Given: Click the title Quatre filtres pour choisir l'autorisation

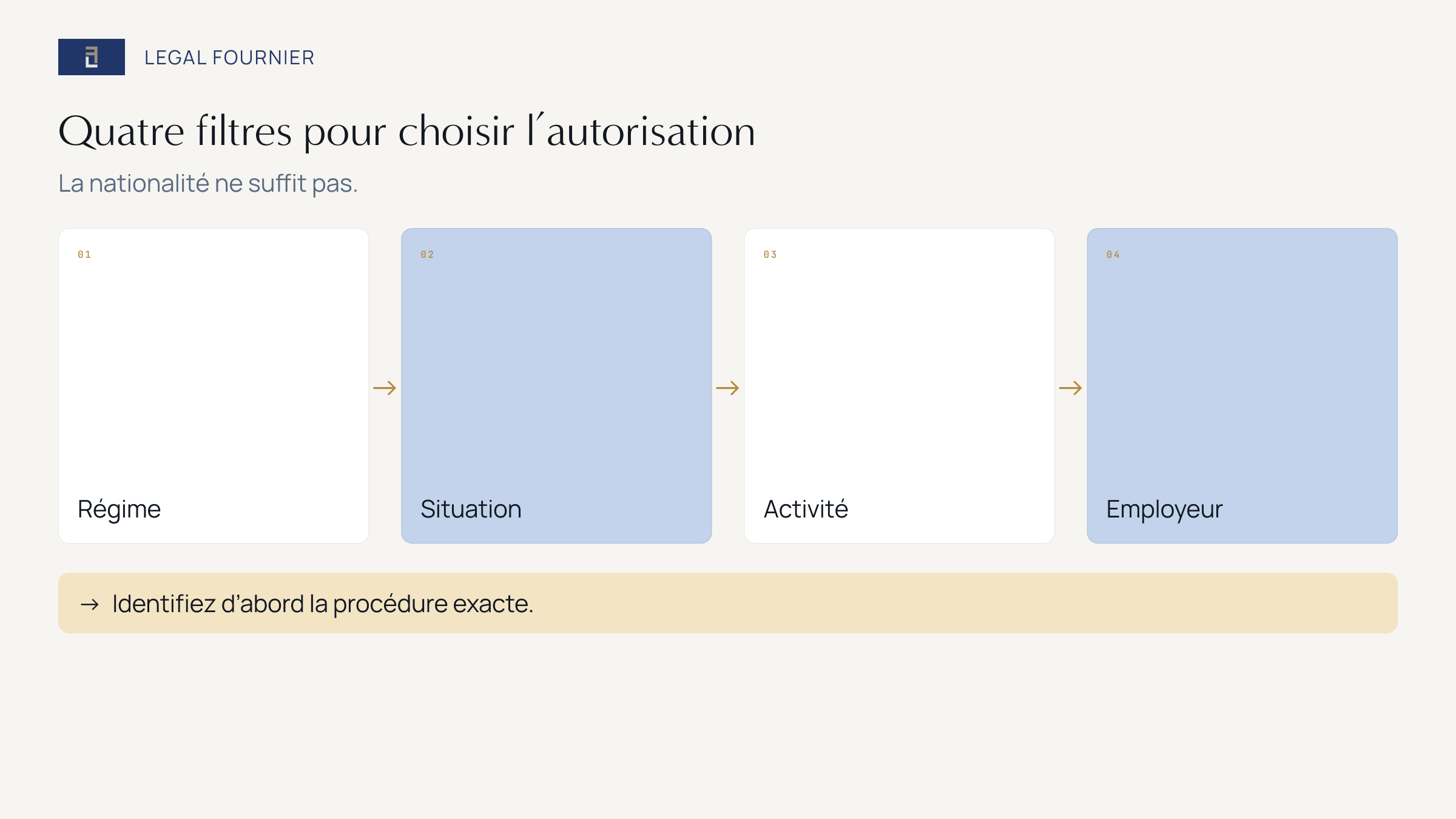Looking at the screenshot, I should 407,131.
